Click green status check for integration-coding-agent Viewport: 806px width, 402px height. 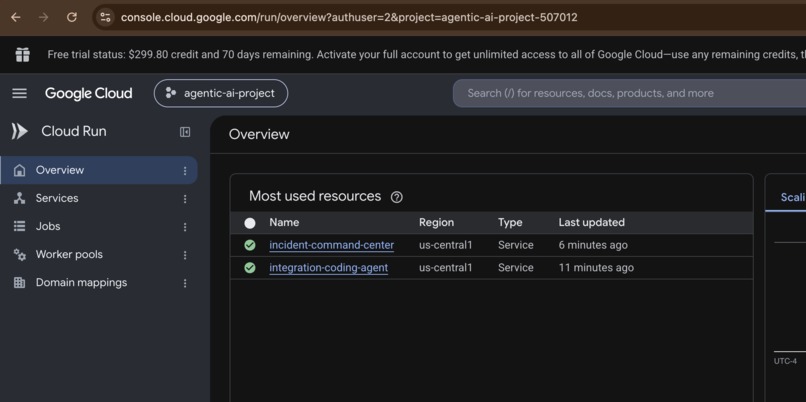click(250, 268)
